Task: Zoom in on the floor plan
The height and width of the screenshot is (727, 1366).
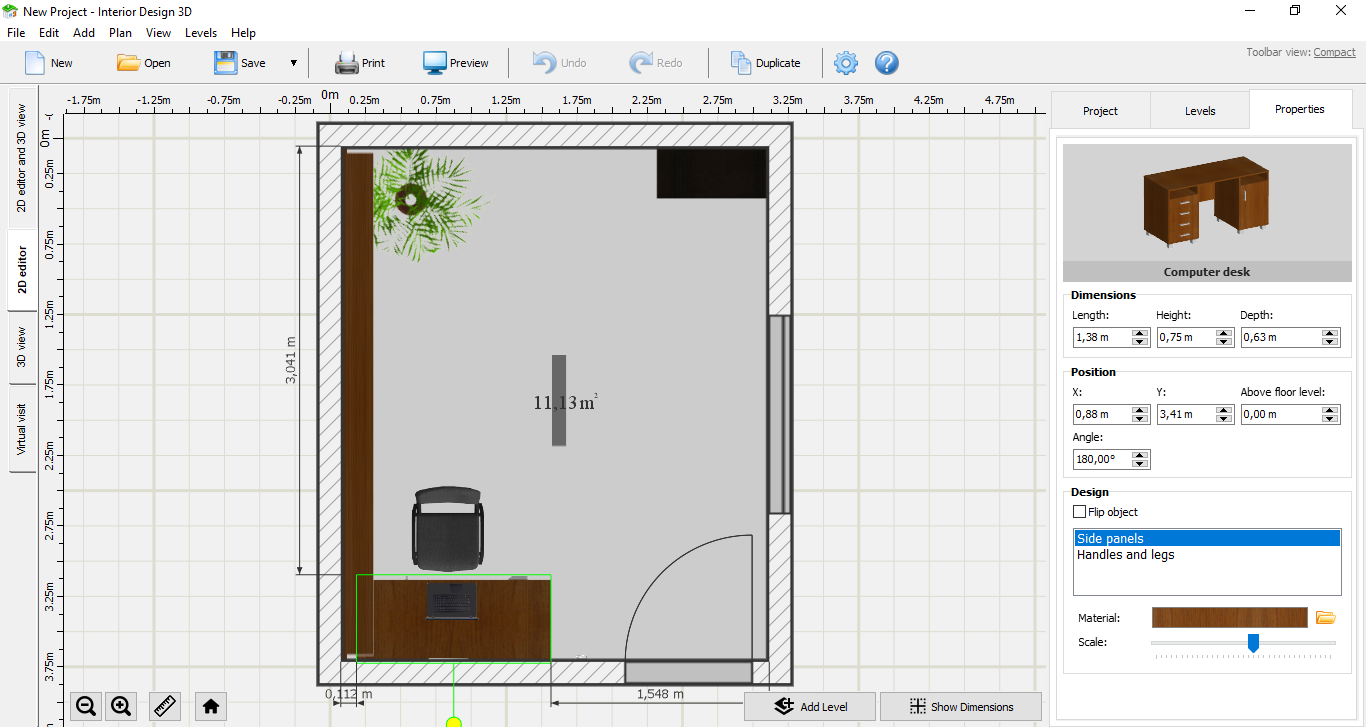Action: pyautogui.click(x=122, y=707)
